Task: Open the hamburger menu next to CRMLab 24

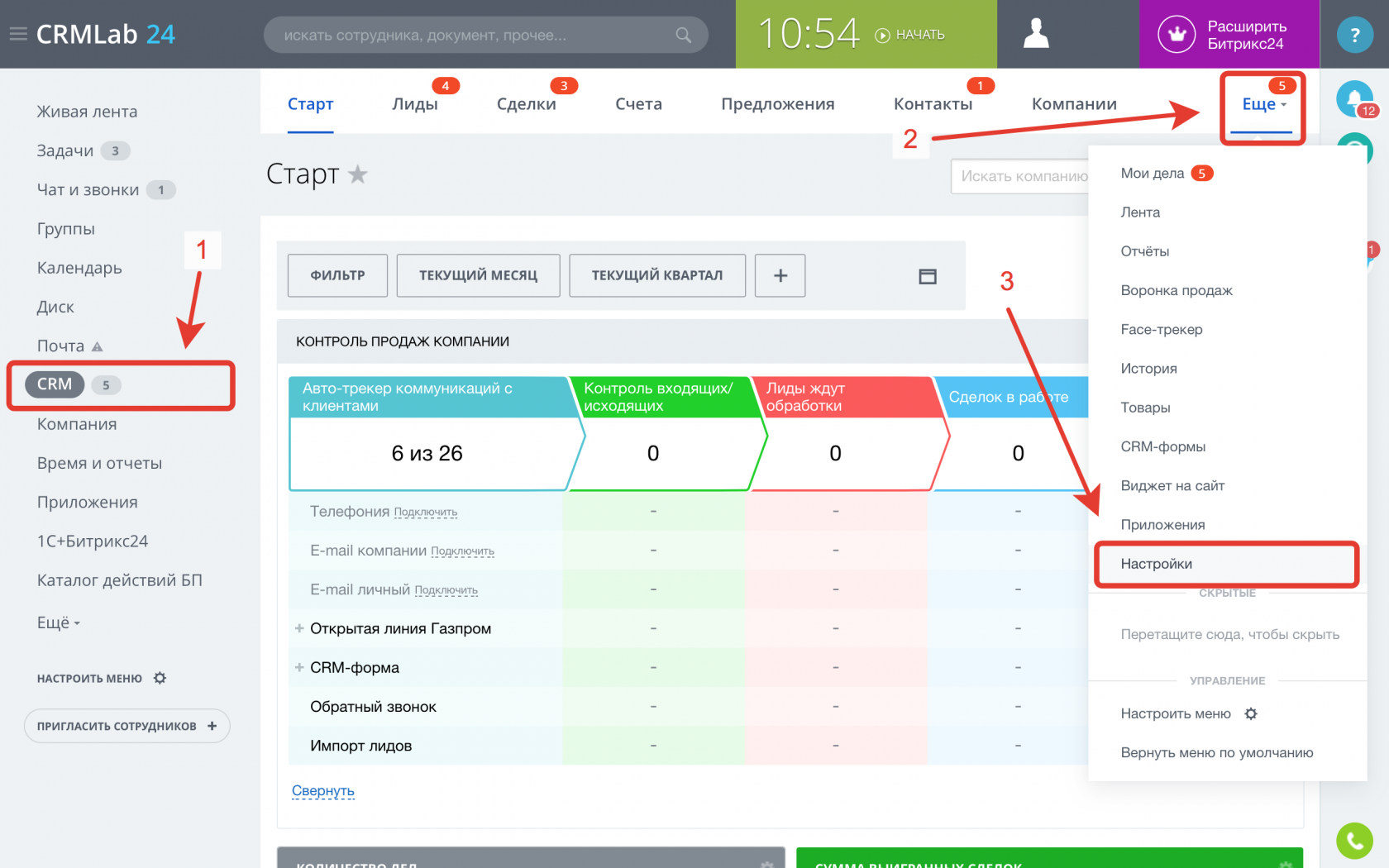Action: (x=18, y=34)
